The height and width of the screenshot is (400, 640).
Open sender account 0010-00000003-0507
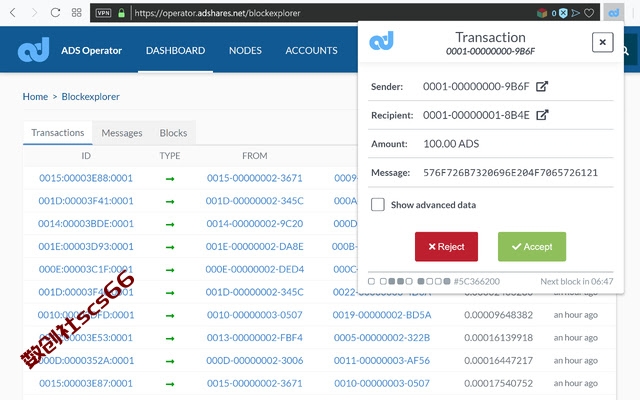[254, 315]
